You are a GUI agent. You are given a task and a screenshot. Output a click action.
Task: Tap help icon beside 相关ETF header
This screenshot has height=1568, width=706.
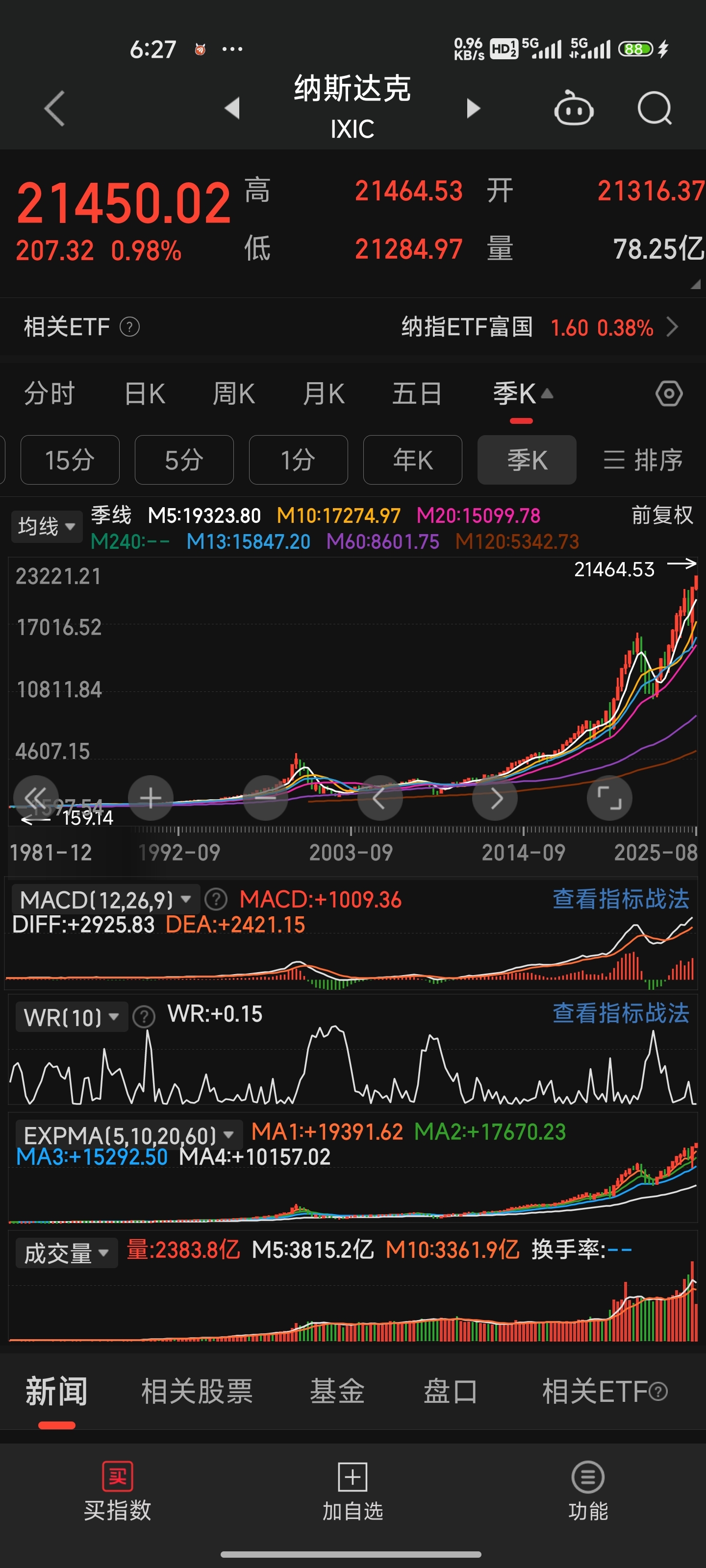[130, 327]
